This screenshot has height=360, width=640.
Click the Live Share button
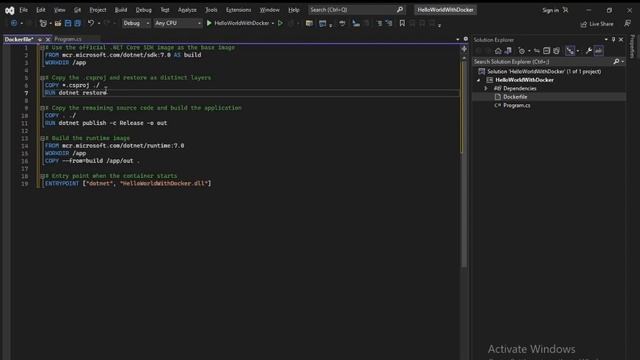[x=597, y=24]
